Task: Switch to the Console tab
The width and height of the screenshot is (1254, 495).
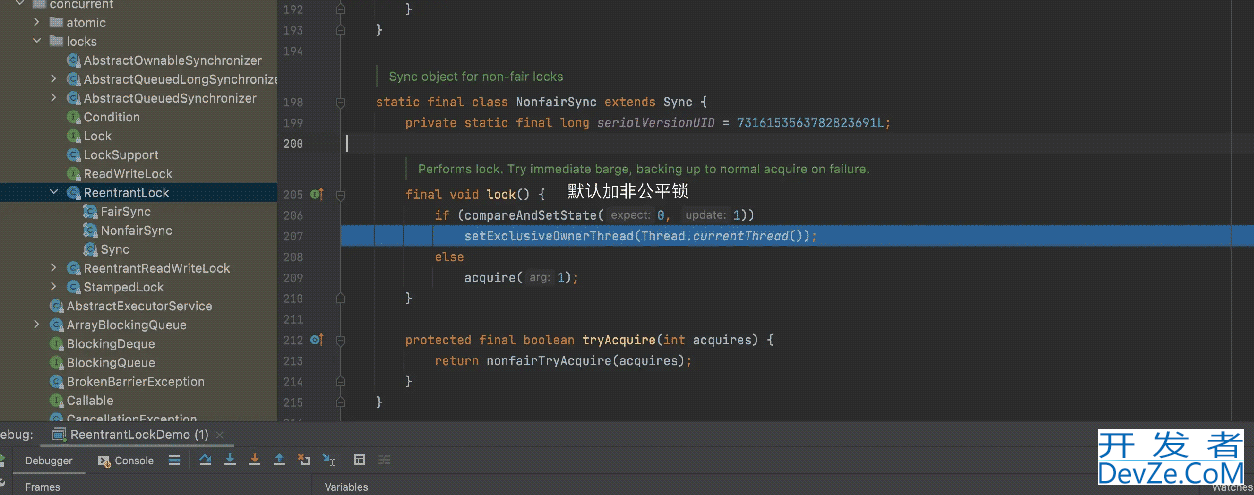Action: (126, 460)
